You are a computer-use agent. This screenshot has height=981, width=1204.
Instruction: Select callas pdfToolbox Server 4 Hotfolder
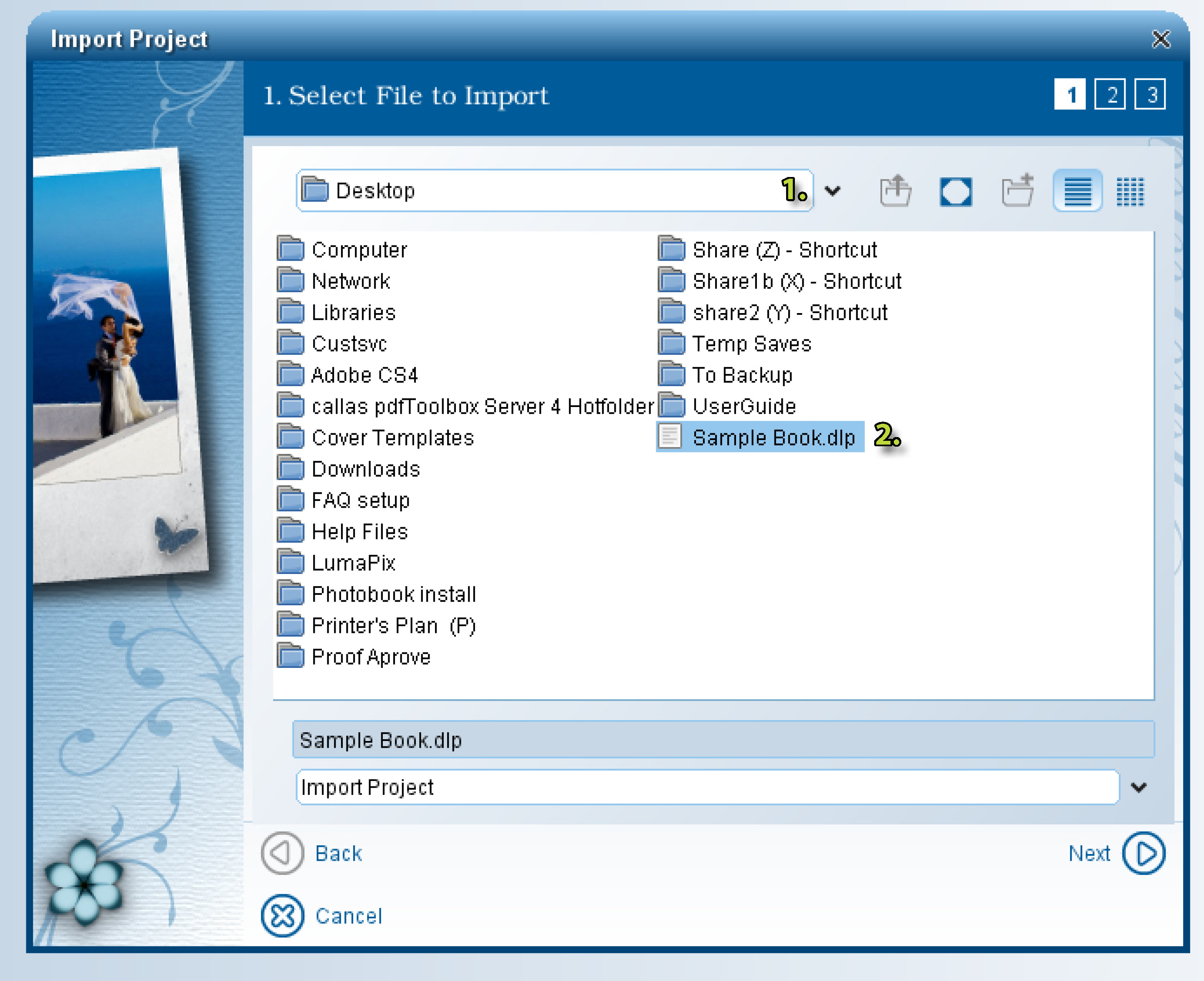tap(465, 406)
